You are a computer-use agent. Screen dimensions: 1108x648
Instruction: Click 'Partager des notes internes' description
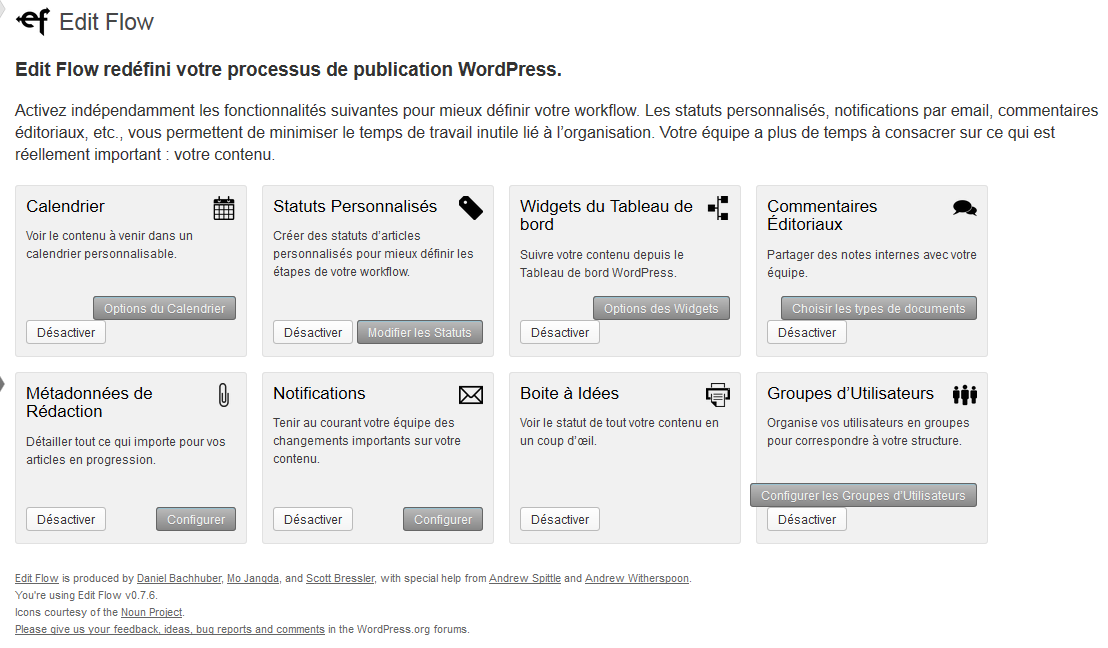click(872, 264)
